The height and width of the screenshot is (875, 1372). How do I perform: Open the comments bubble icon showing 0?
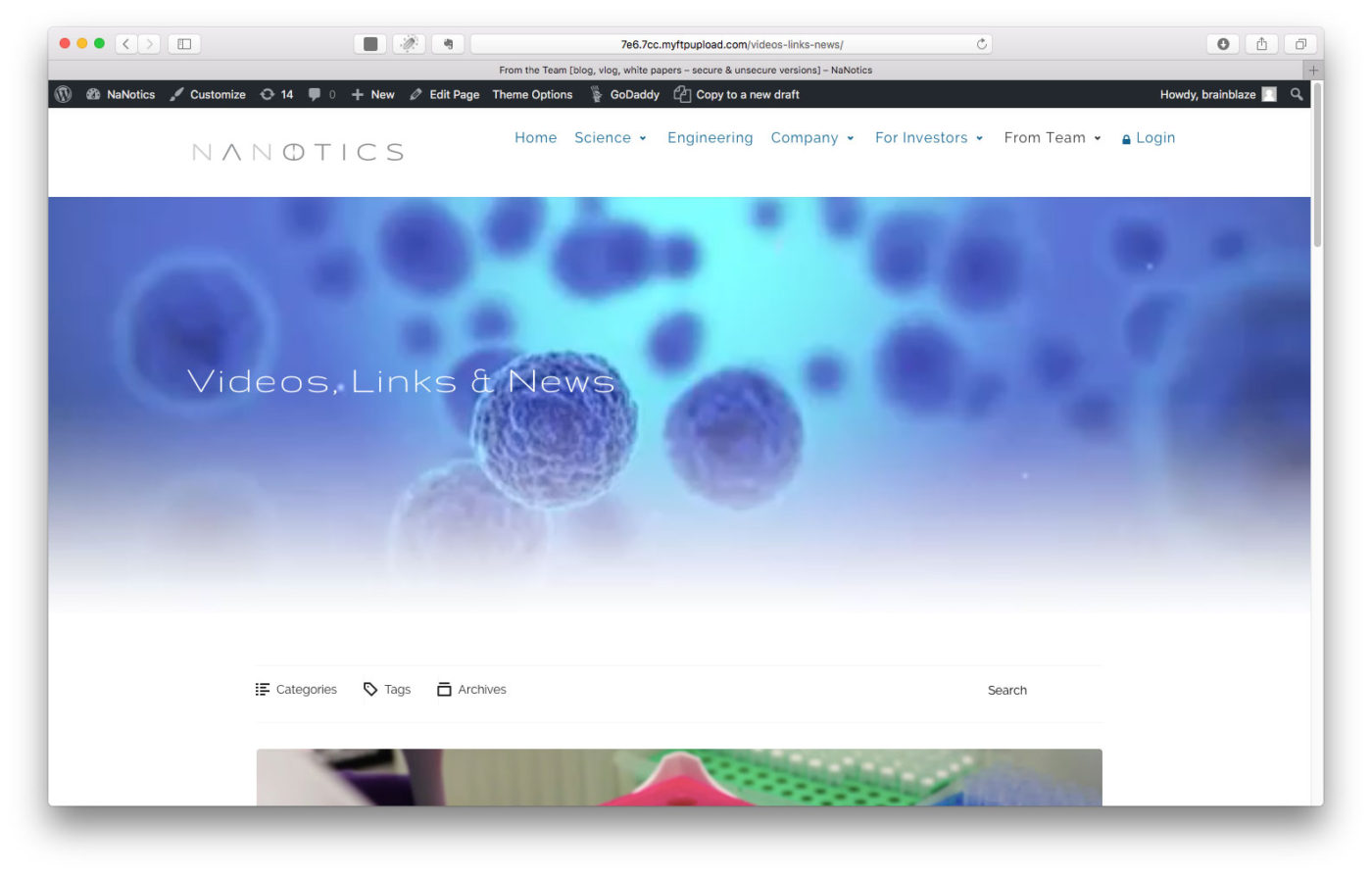click(321, 94)
